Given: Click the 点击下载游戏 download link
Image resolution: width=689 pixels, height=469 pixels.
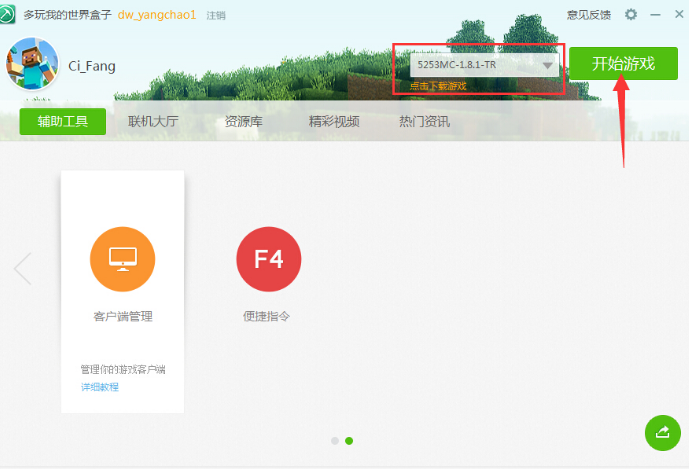Looking at the screenshot, I should pos(438,86).
